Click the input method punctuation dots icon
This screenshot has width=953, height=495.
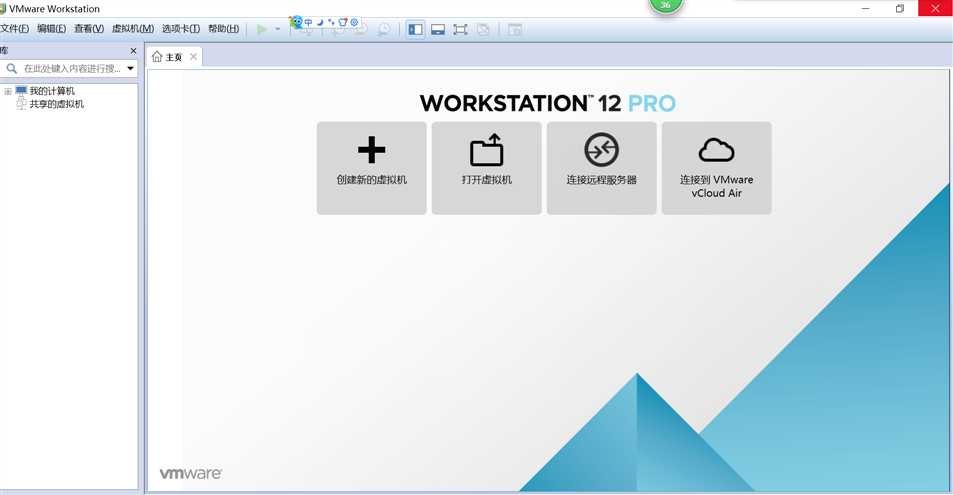coord(331,22)
